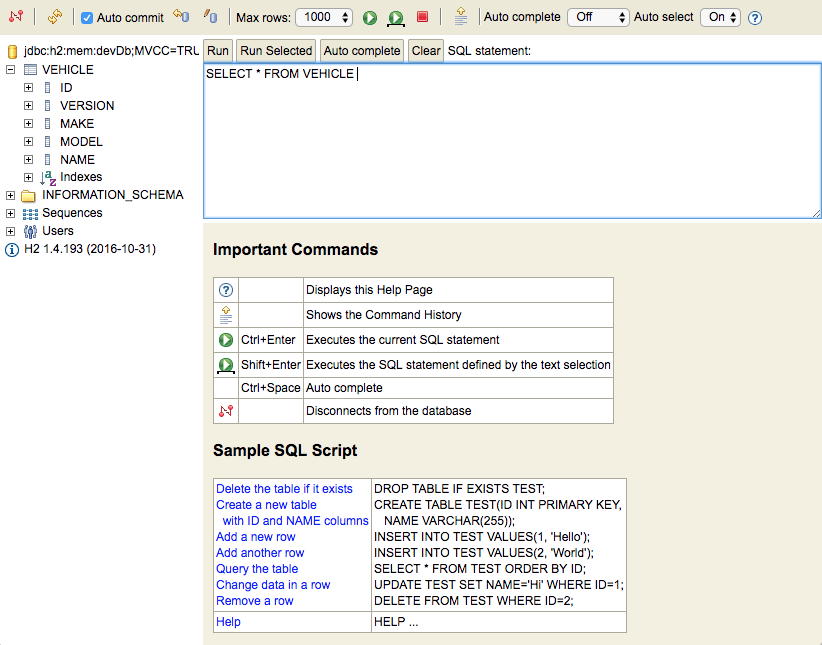Click the Help link in the sample script
The height and width of the screenshot is (645, 822).
point(228,622)
